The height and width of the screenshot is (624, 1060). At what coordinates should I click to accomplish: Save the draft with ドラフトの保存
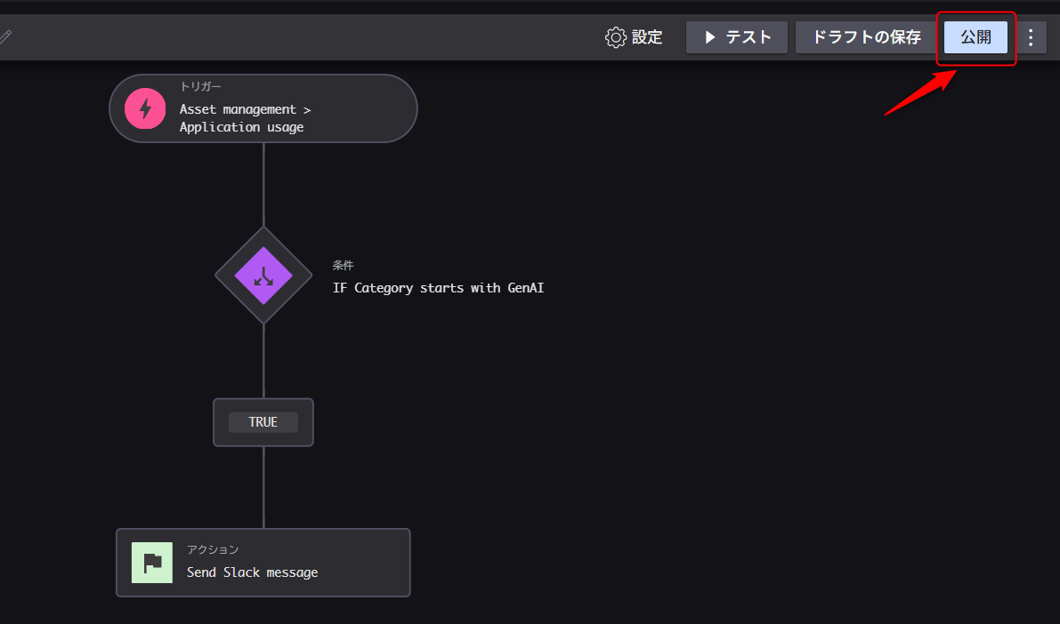(866, 37)
